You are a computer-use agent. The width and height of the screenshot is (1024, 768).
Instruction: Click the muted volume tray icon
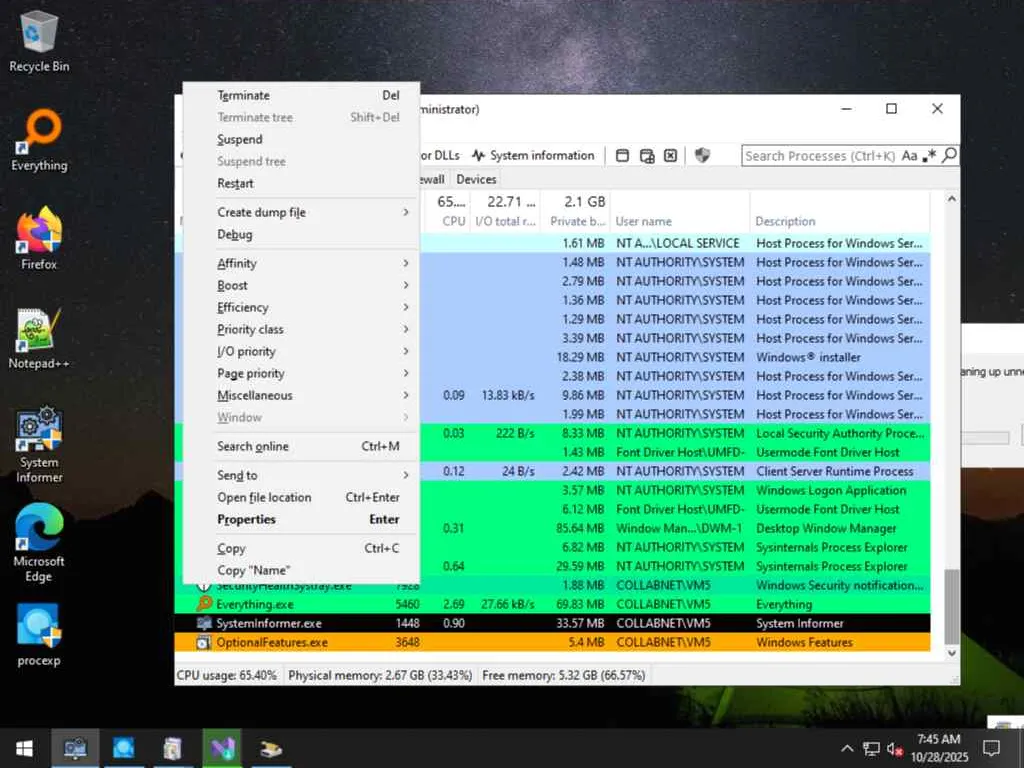coord(895,748)
